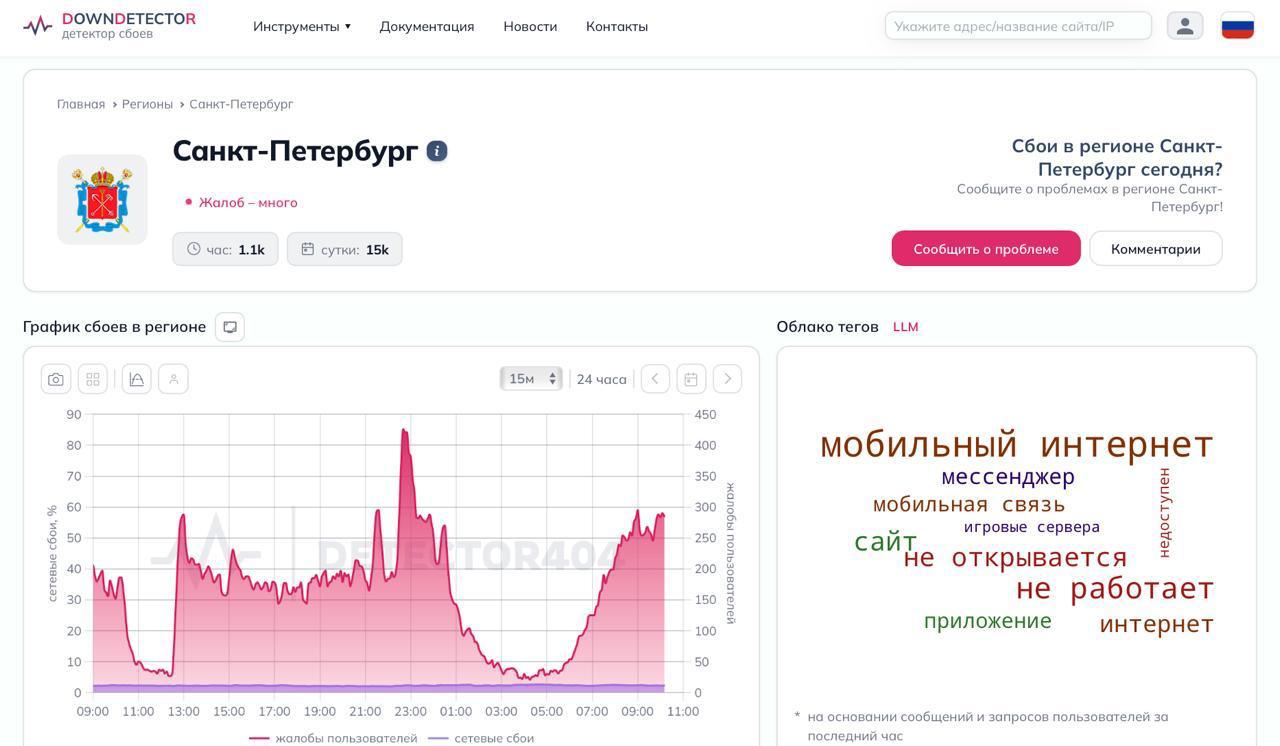Expand the Инструменты dropdown menu
The height and width of the screenshot is (746, 1280).
pyautogui.click(x=301, y=26)
